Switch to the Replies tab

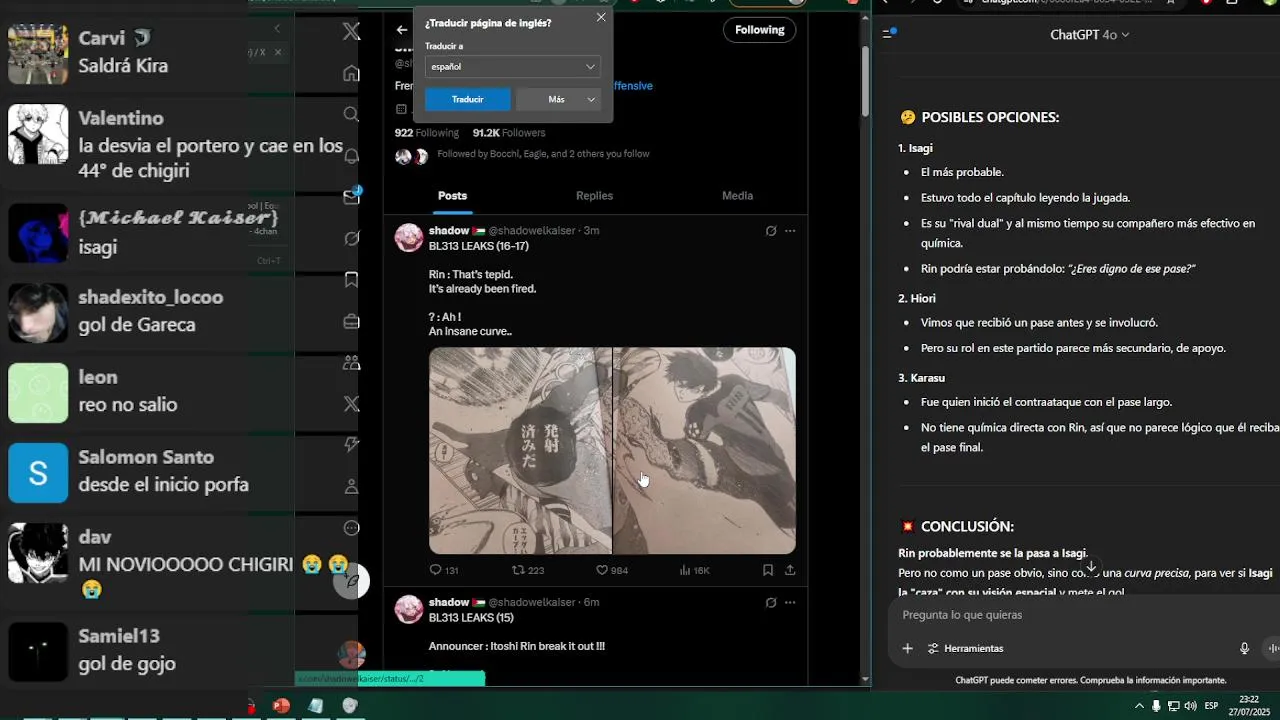click(594, 196)
